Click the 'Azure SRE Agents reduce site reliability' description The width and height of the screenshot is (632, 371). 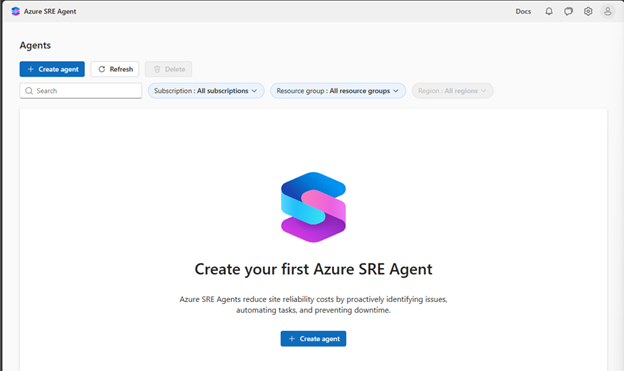click(313, 304)
